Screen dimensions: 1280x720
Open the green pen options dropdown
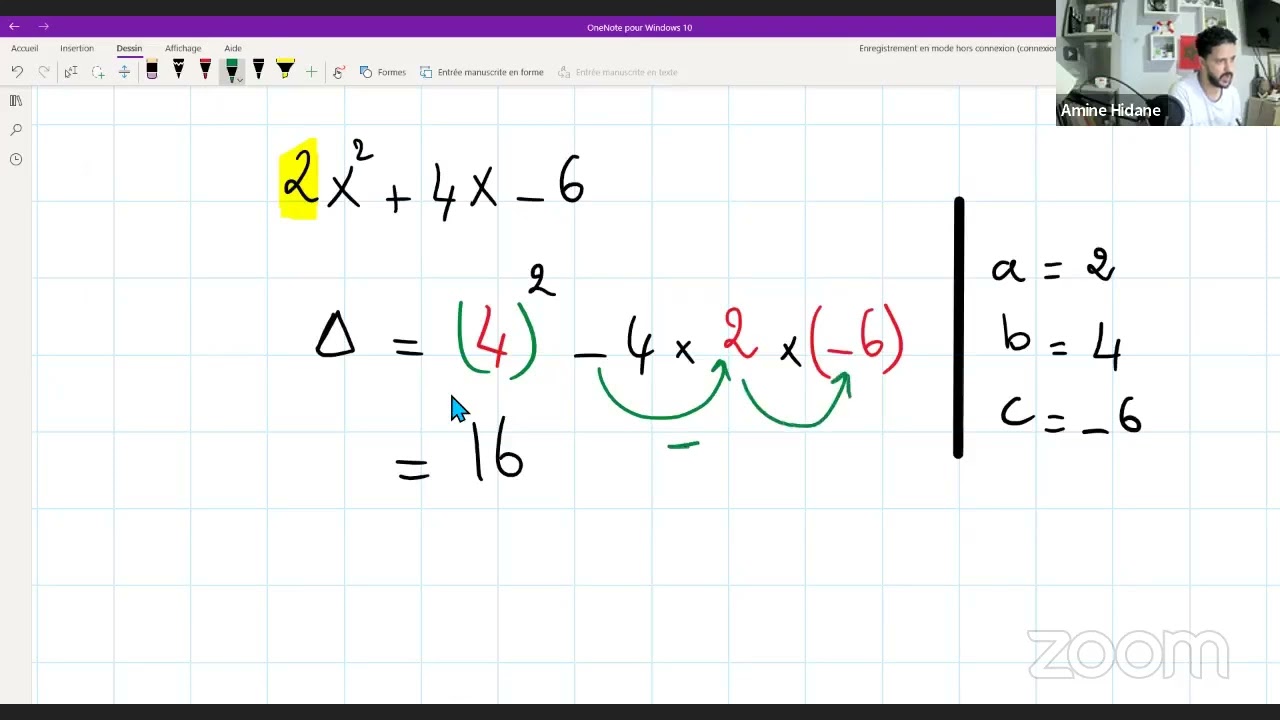coord(239,80)
